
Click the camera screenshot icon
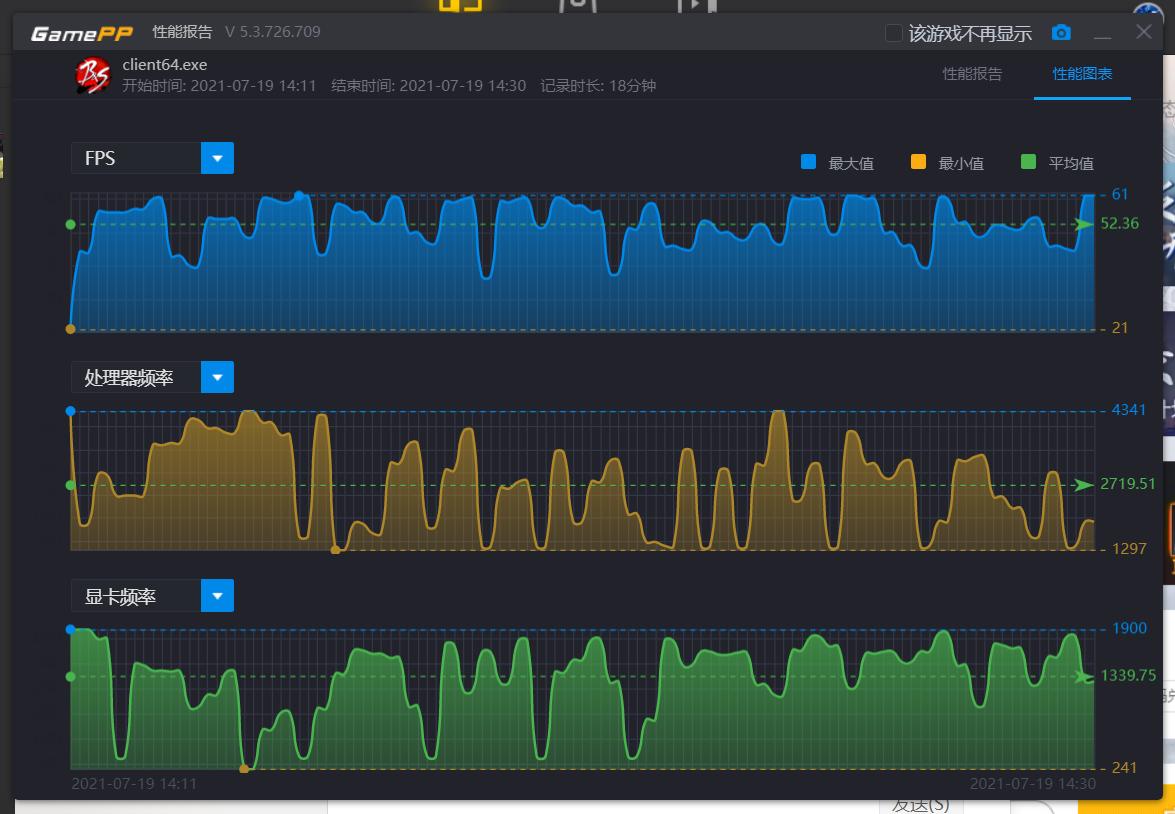click(1061, 33)
